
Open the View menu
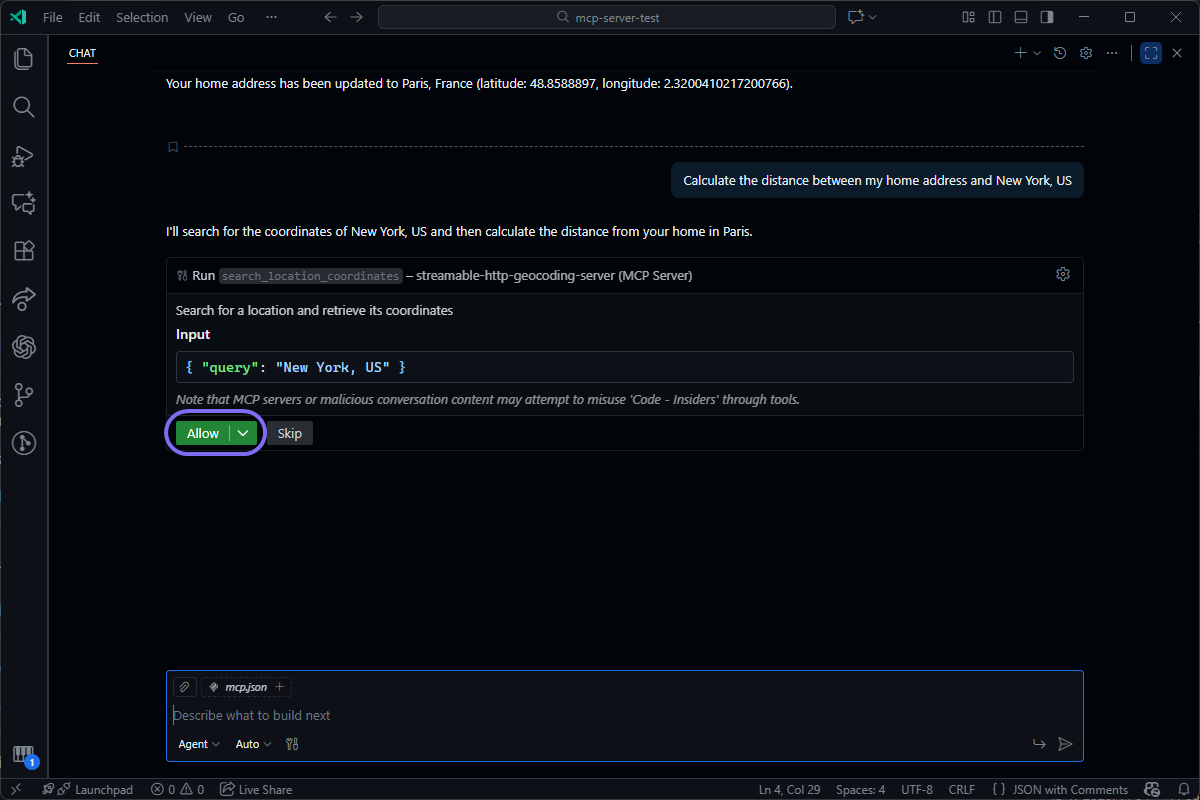197,17
